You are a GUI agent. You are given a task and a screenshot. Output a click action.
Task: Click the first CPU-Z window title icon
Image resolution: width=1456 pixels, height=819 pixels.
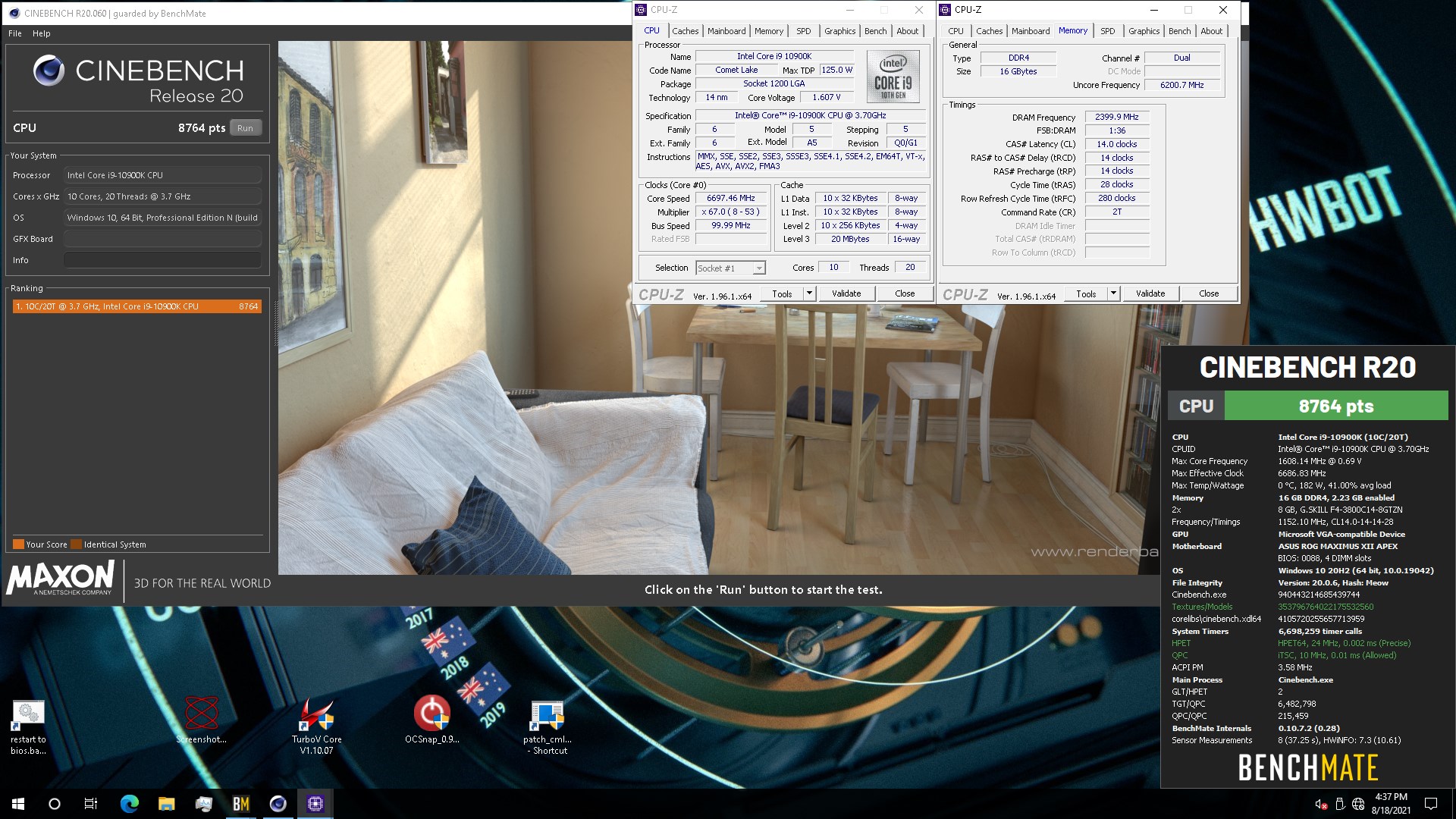click(x=642, y=10)
